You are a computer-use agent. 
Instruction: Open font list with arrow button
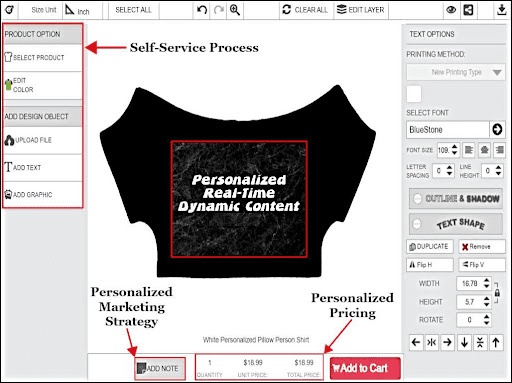point(497,130)
